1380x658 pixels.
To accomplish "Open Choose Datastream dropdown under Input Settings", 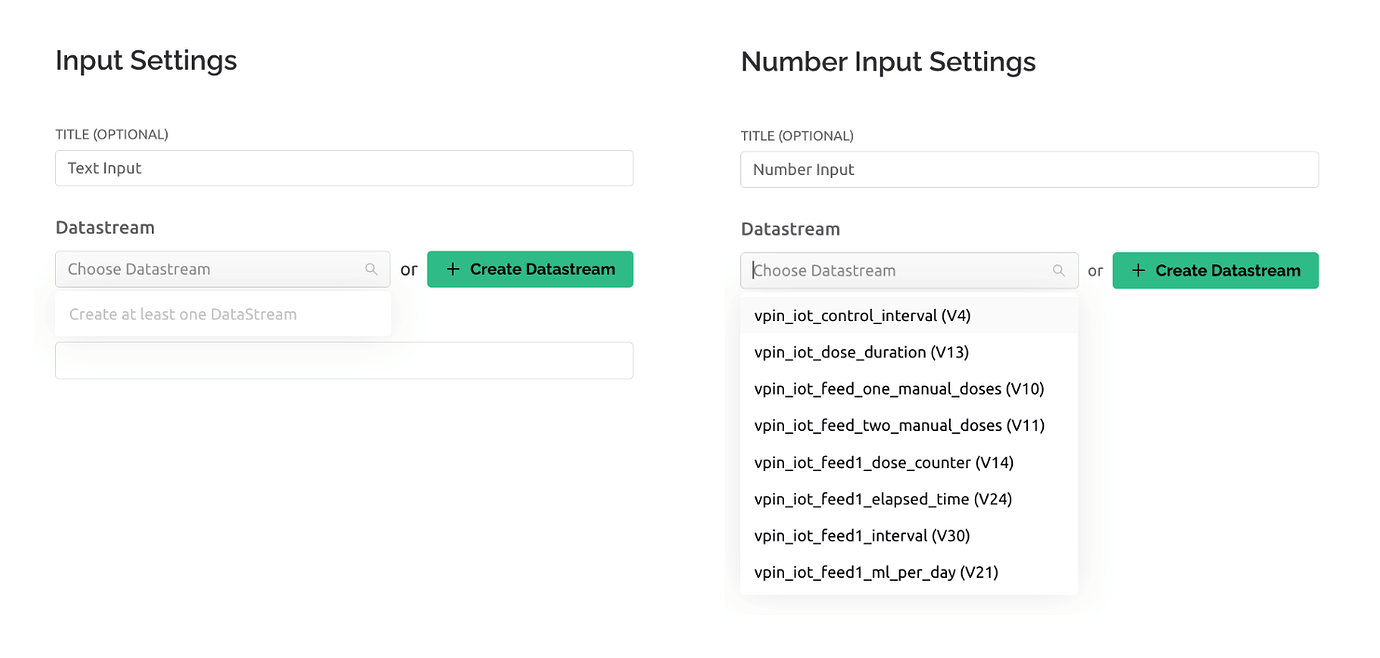I will coord(223,269).
